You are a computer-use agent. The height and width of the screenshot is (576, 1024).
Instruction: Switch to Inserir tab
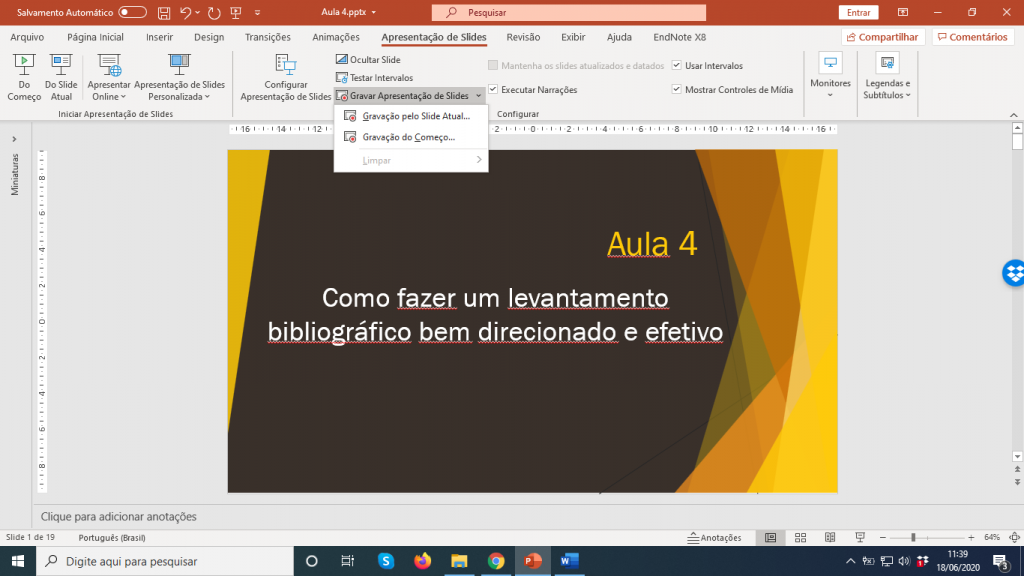click(159, 37)
